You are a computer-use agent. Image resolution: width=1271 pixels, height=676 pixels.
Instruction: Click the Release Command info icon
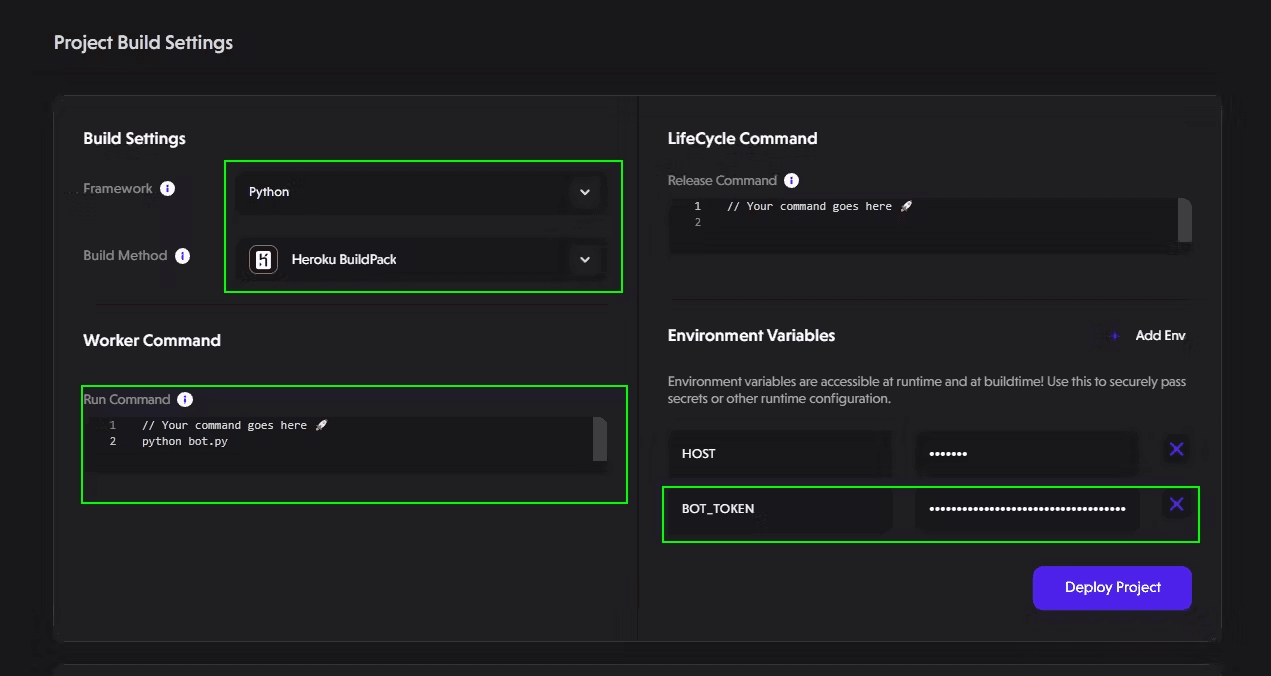click(x=792, y=181)
